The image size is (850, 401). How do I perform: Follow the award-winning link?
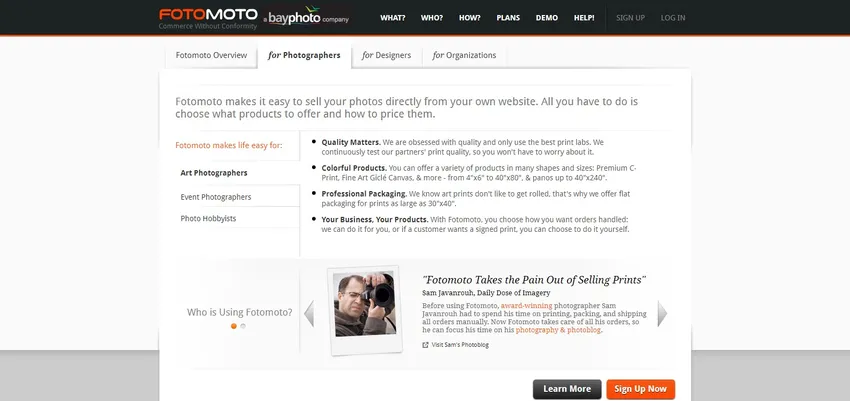526,306
